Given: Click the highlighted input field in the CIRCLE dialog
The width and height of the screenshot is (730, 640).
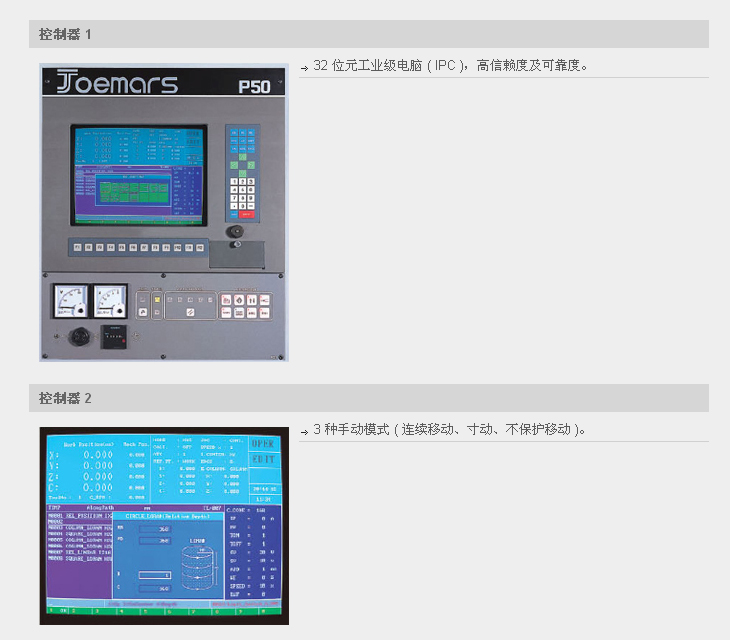Looking at the screenshot, I should pyautogui.click(x=155, y=575).
